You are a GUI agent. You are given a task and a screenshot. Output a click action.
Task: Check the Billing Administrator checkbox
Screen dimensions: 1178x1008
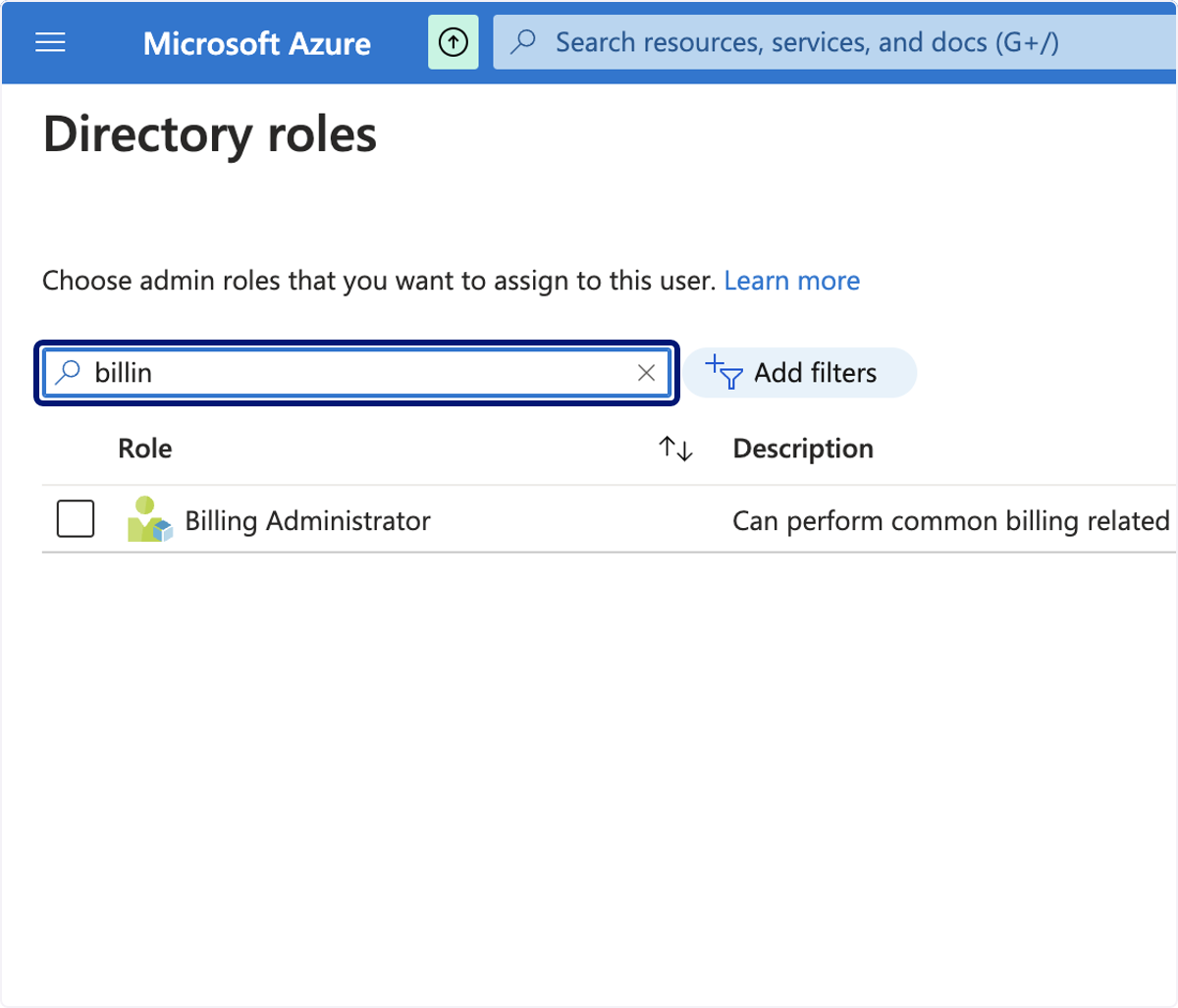tap(76, 519)
